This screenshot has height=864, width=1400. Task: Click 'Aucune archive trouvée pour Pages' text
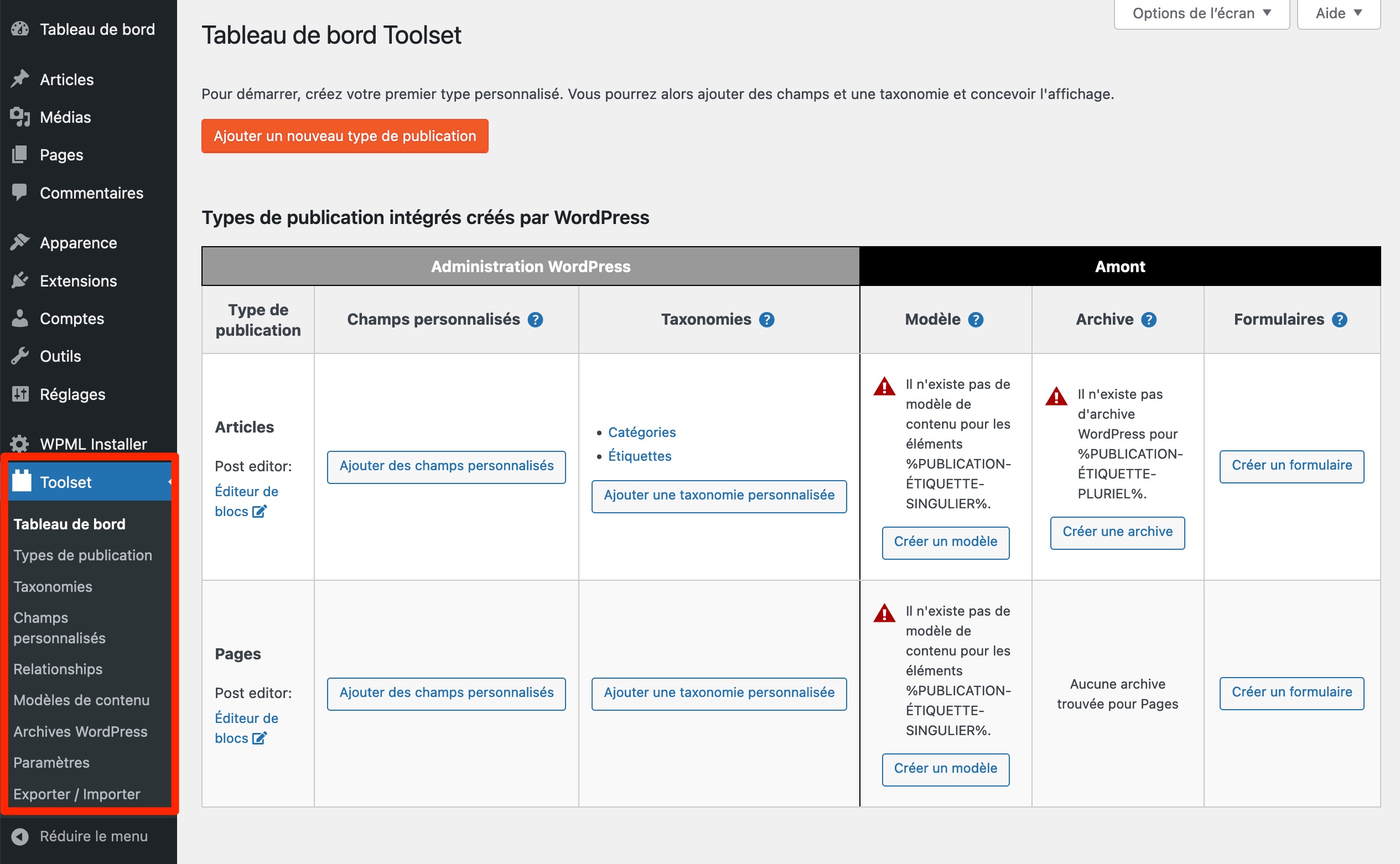(1118, 694)
